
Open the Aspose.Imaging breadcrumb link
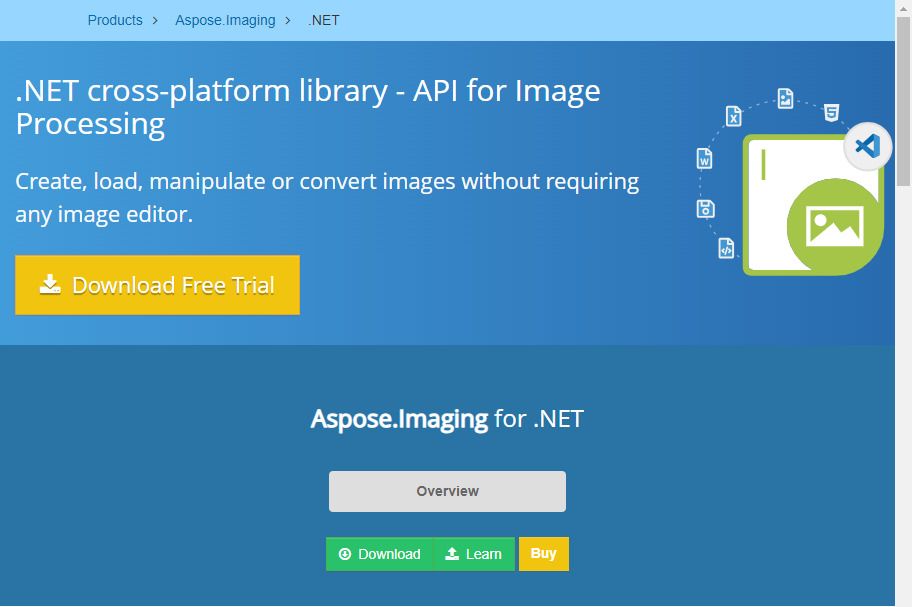225,20
